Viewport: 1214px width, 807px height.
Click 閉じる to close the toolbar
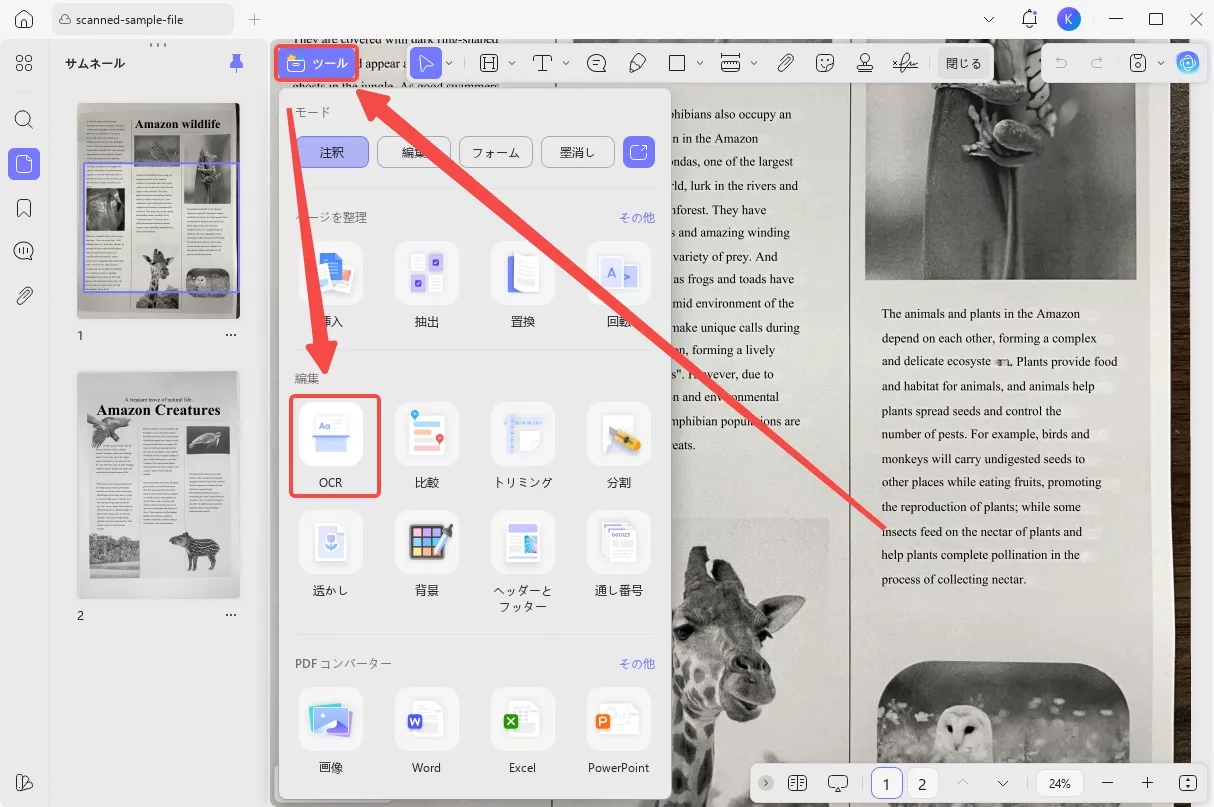[x=964, y=63]
